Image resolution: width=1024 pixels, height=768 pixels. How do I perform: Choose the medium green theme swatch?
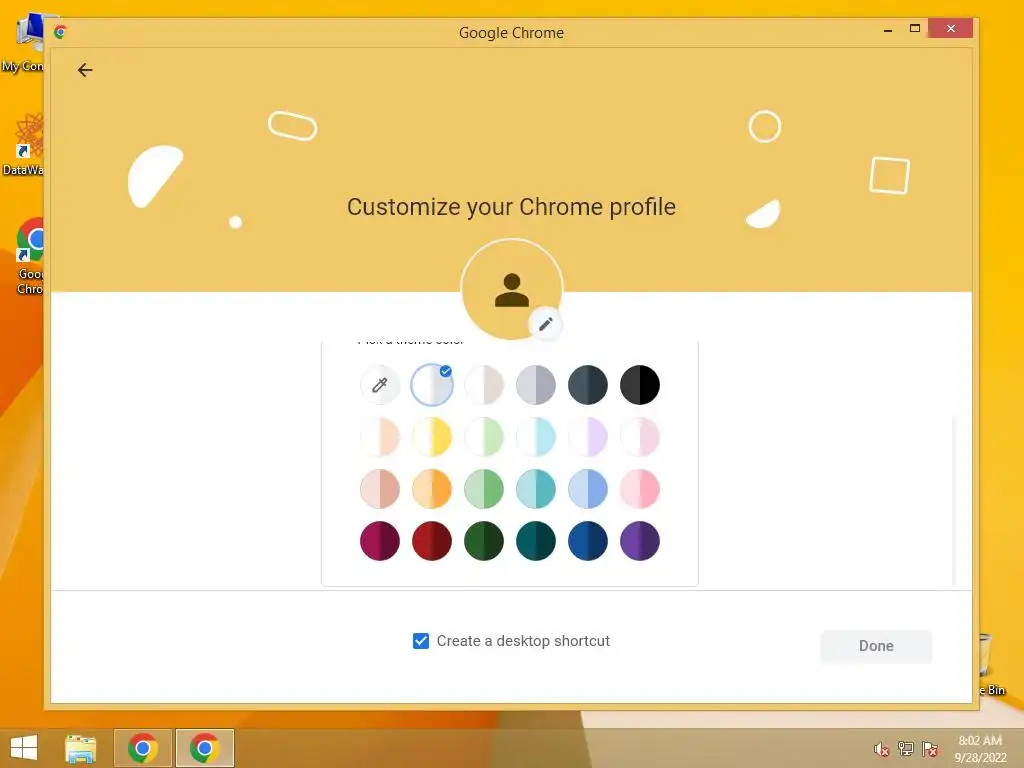(x=484, y=488)
